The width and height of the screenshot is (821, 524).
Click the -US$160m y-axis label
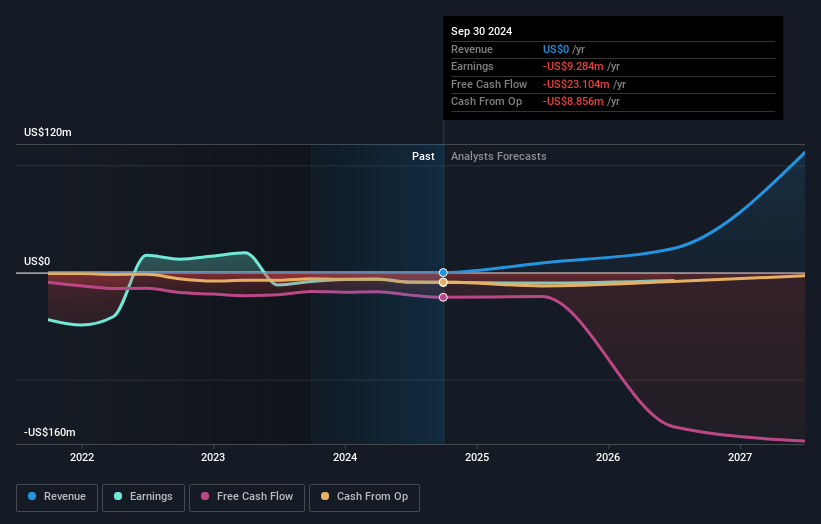tap(50, 432)
